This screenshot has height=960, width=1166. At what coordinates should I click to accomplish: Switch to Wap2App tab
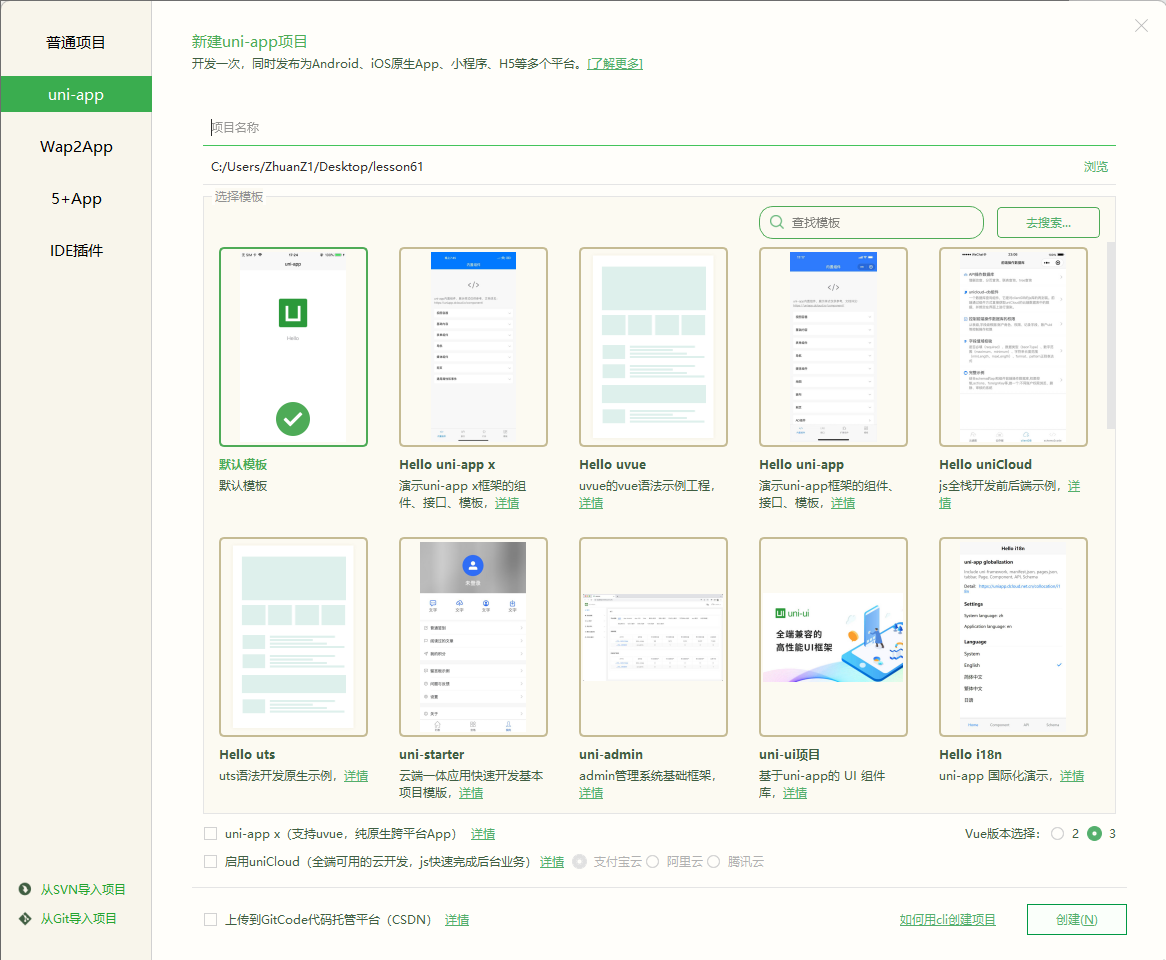click(76, 146)
